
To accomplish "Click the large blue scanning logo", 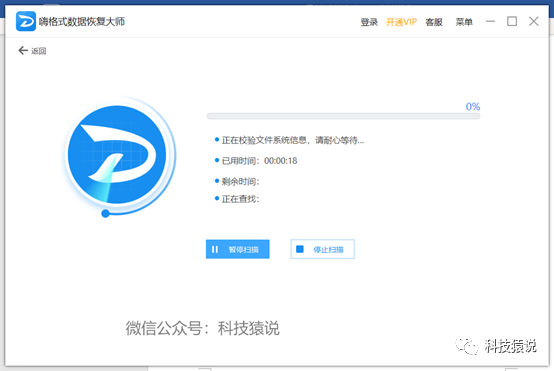I will click(x=117, y=155).
